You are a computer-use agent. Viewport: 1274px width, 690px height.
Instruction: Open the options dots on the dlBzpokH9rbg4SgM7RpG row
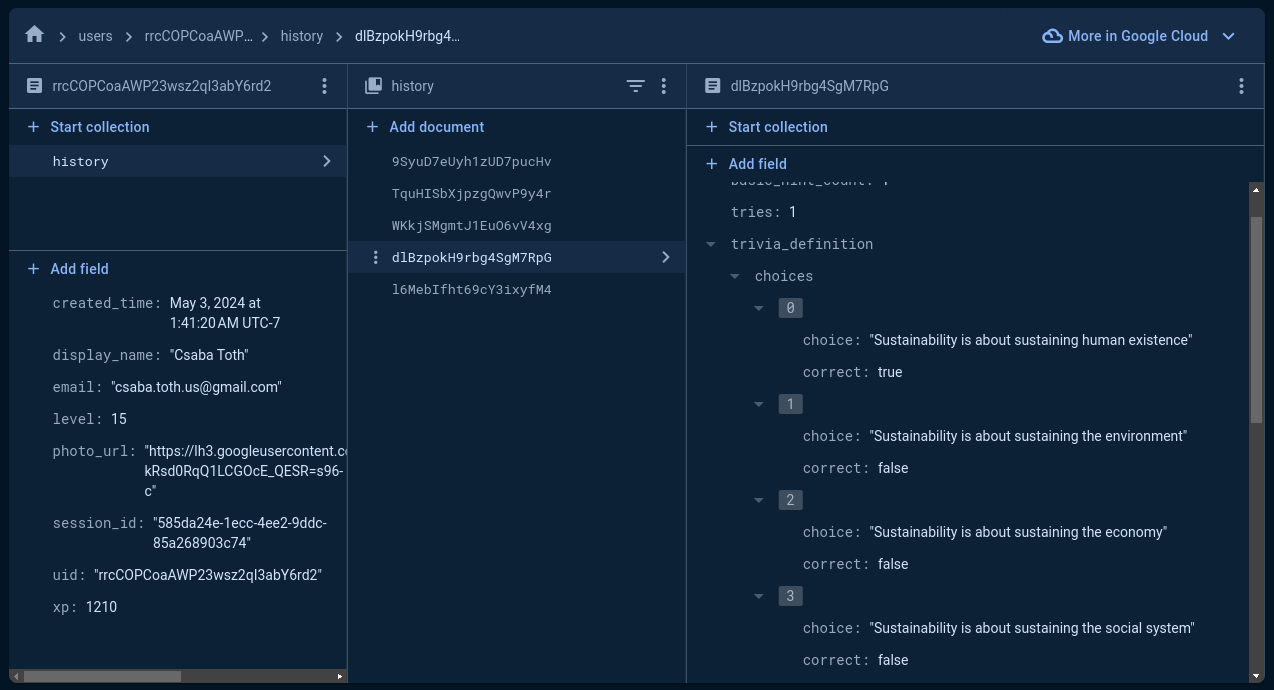375,257
